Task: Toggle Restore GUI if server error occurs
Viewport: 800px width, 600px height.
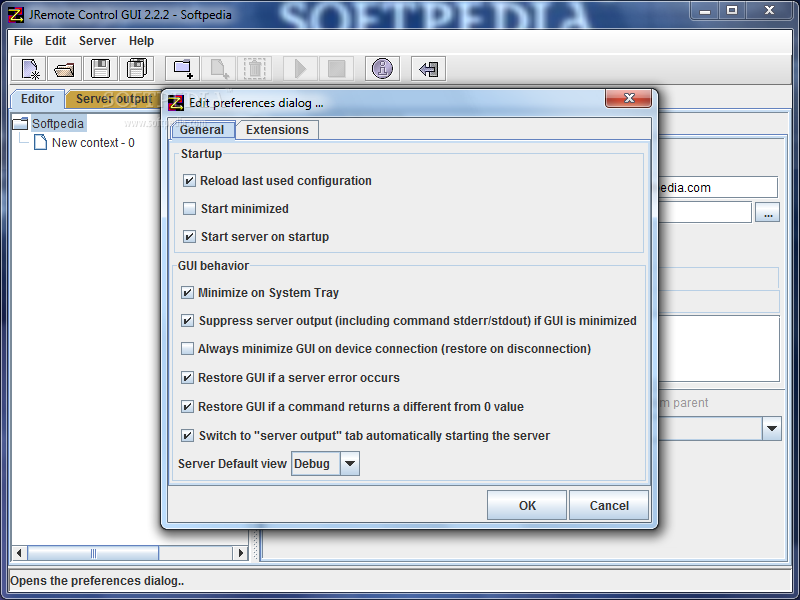Action: click(187, 378)
